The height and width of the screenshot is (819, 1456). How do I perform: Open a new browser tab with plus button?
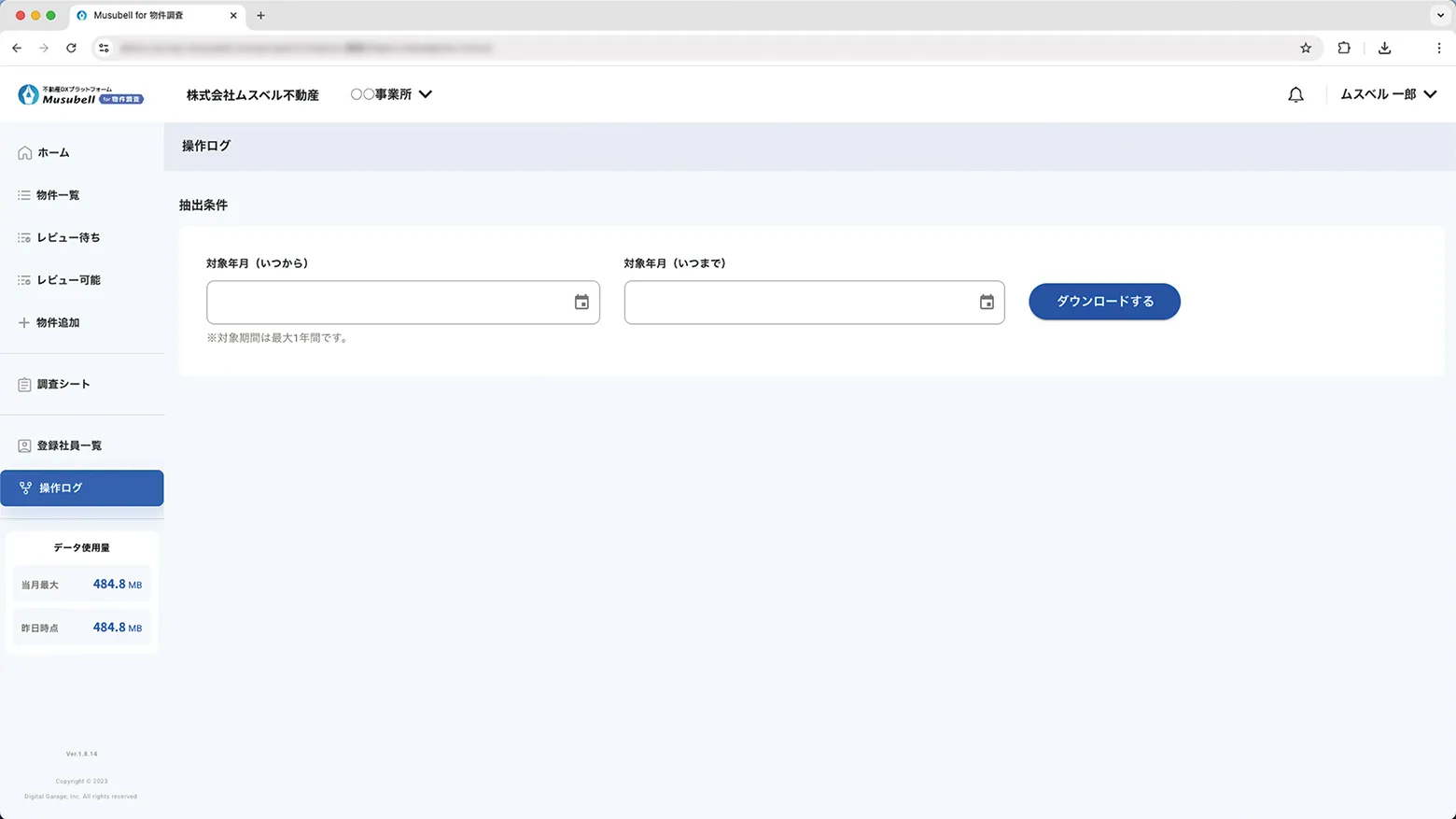point(260,15)
